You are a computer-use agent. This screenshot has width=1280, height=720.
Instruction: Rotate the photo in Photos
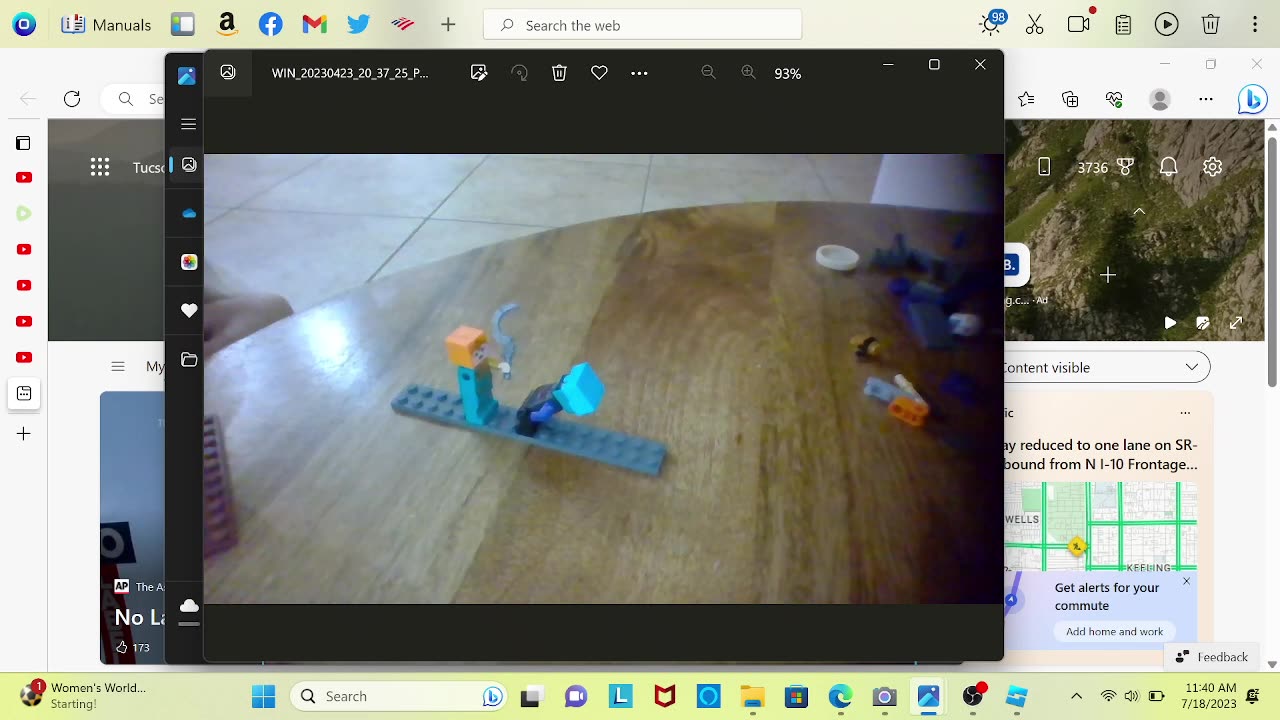tap(519, 73)
